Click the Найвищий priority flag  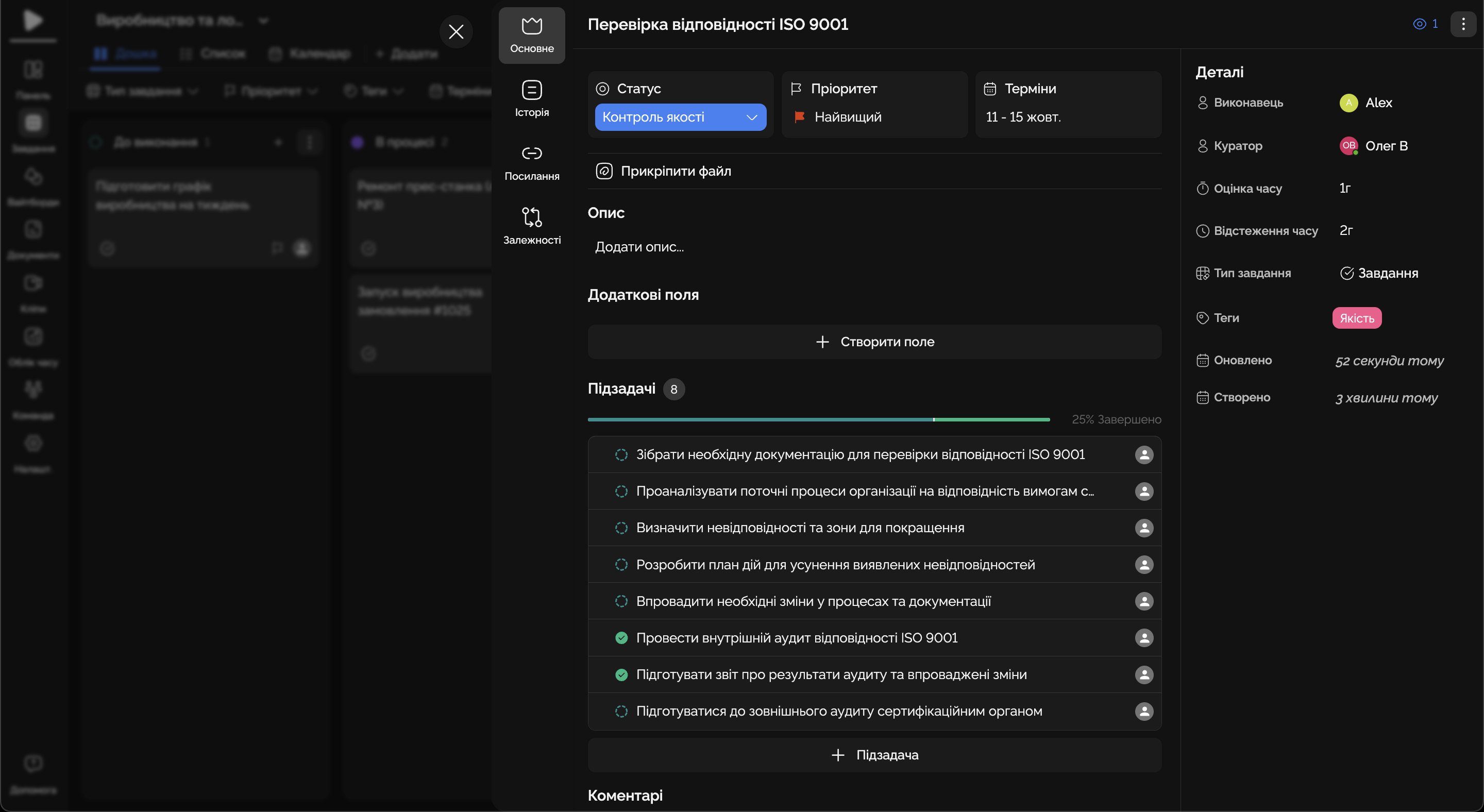click(799, 117)
